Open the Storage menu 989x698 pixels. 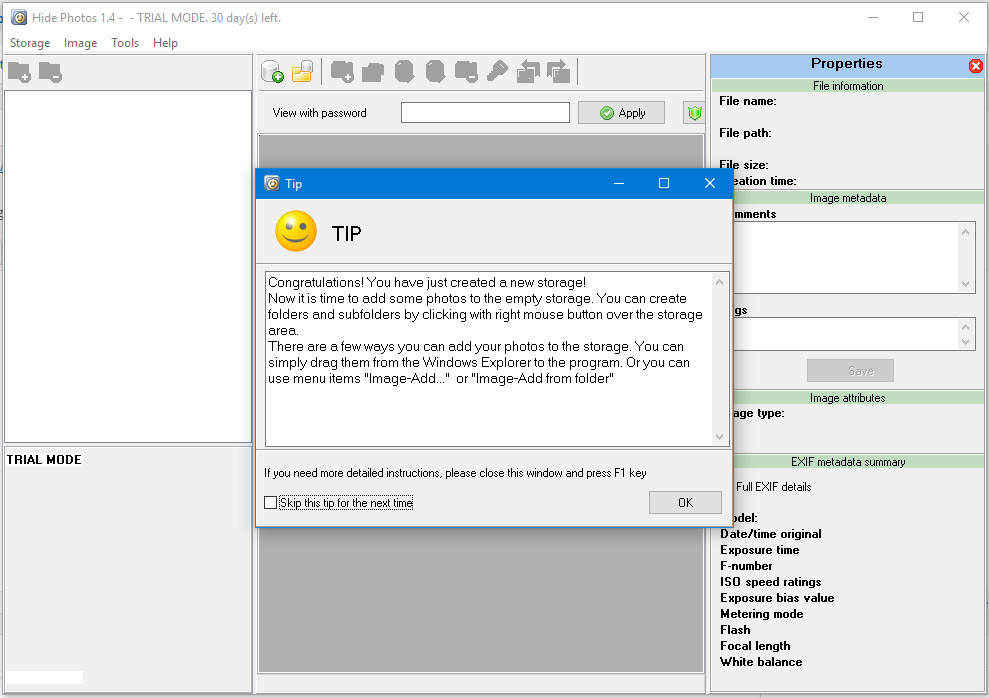30,43
